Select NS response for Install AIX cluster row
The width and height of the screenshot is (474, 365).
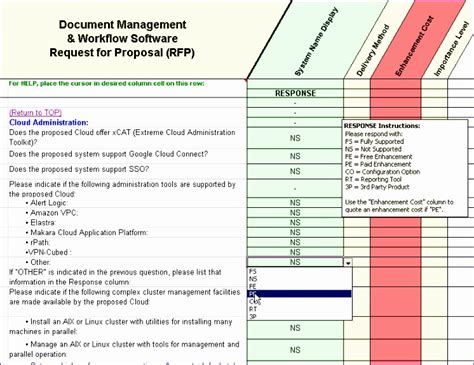click(295, 328)
